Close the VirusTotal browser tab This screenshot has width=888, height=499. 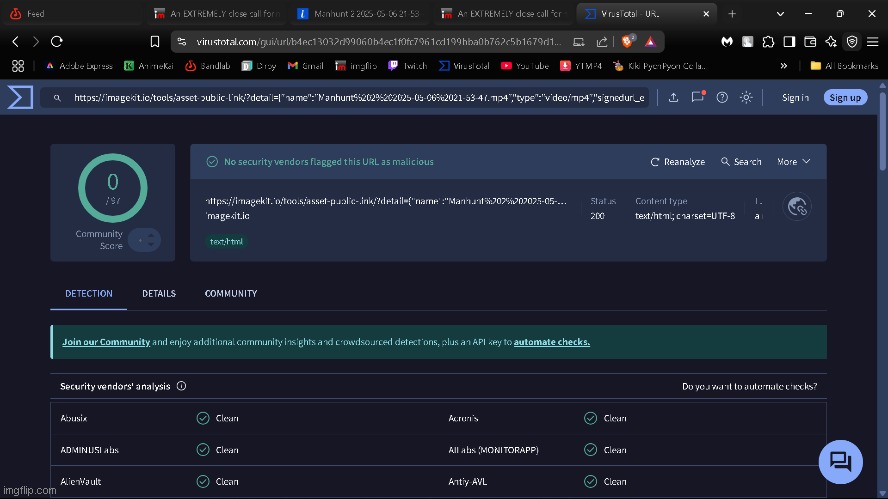706,14
